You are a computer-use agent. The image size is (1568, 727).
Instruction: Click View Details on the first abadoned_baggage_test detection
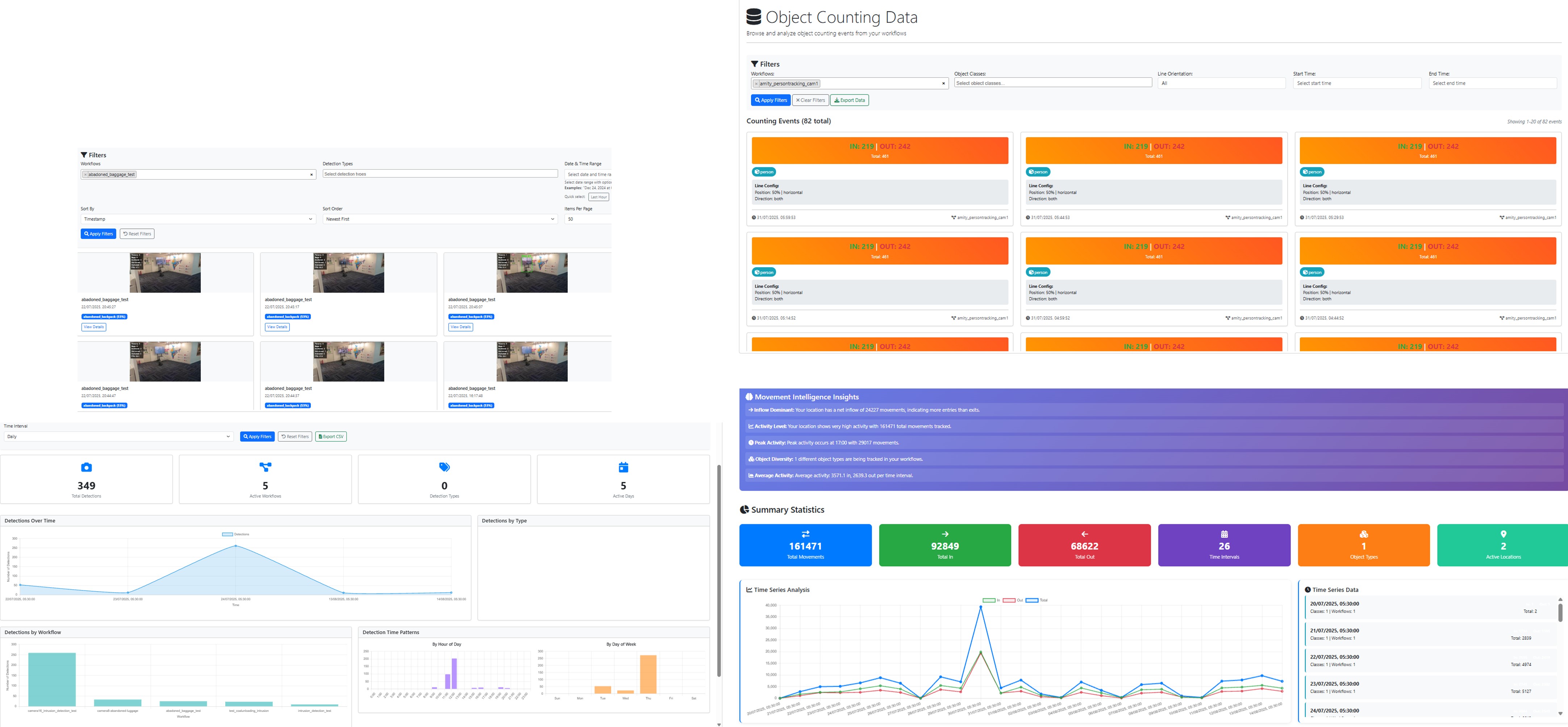(94, 327)
